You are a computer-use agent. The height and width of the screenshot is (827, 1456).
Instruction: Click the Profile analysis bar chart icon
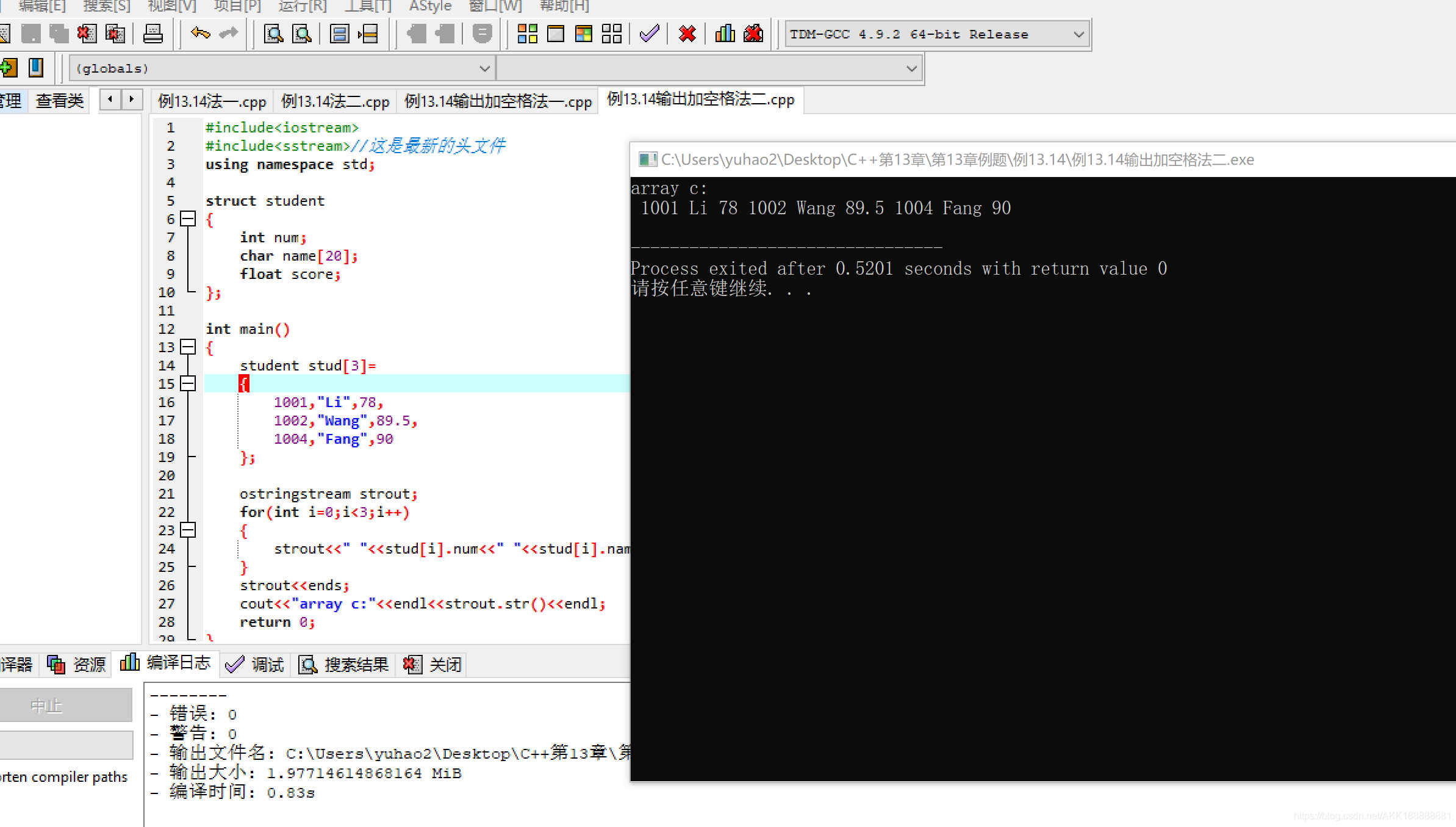click(725, 34)
